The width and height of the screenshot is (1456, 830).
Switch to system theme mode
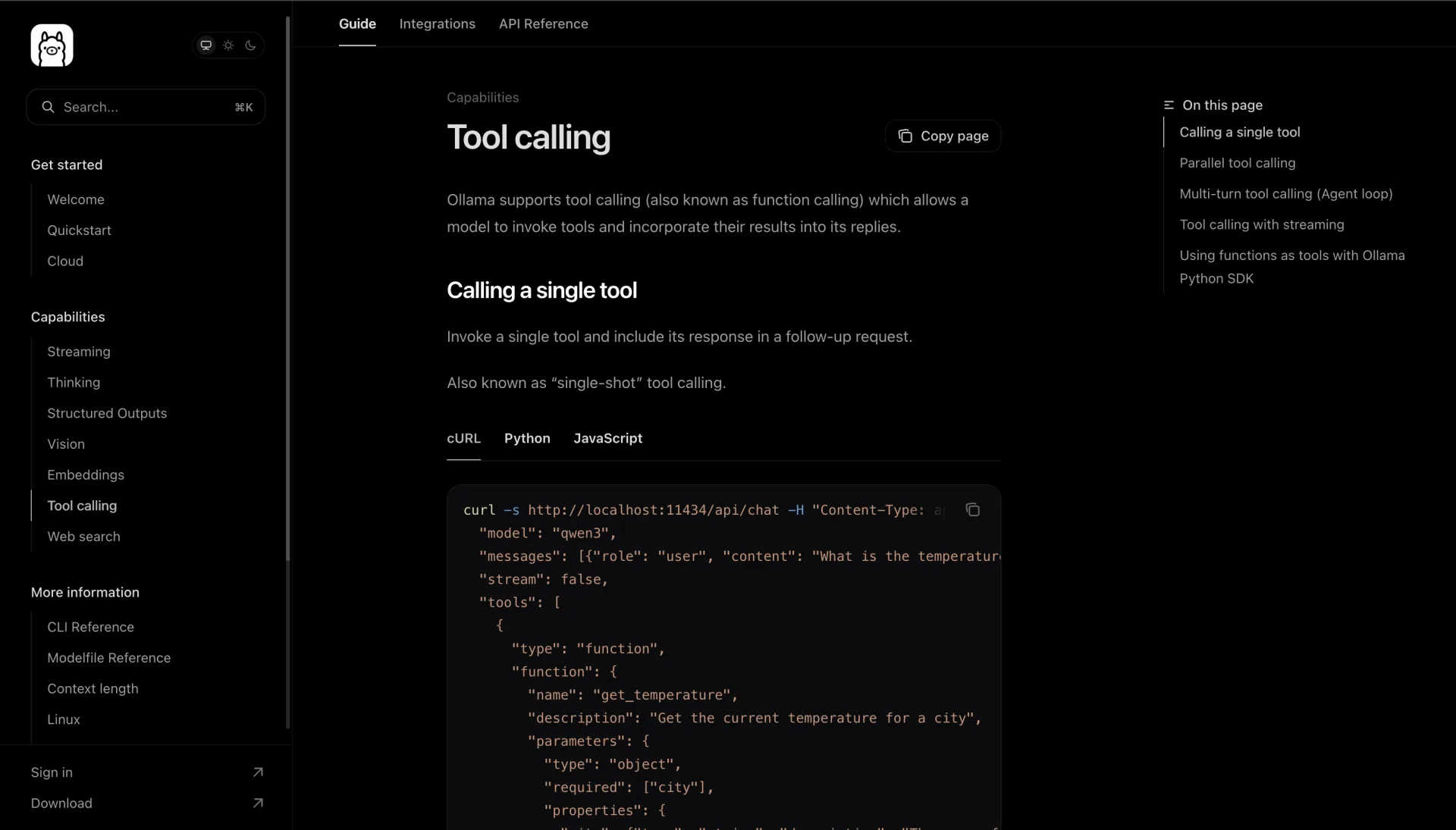tap(206, 45)
